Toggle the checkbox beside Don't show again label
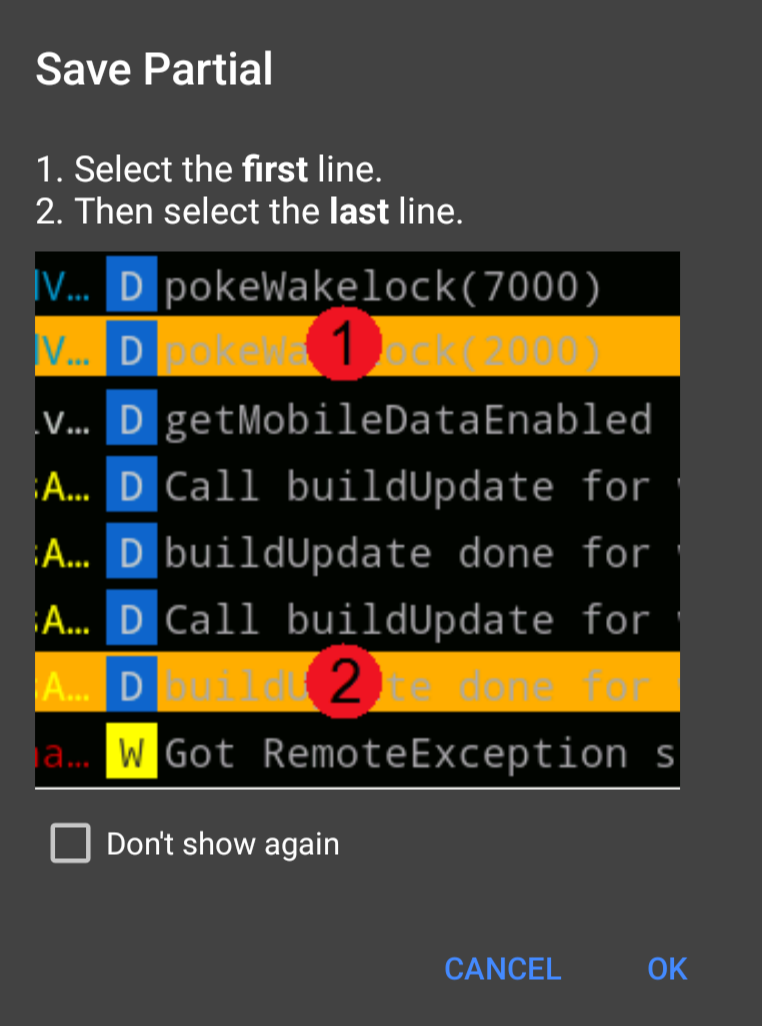This screenshot has width=762, height=1026. (x=70, y=844)
